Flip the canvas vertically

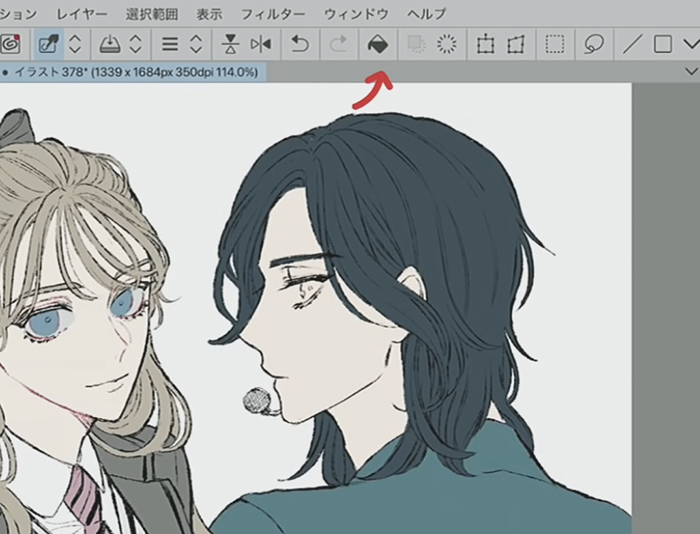tap(230, 45)
